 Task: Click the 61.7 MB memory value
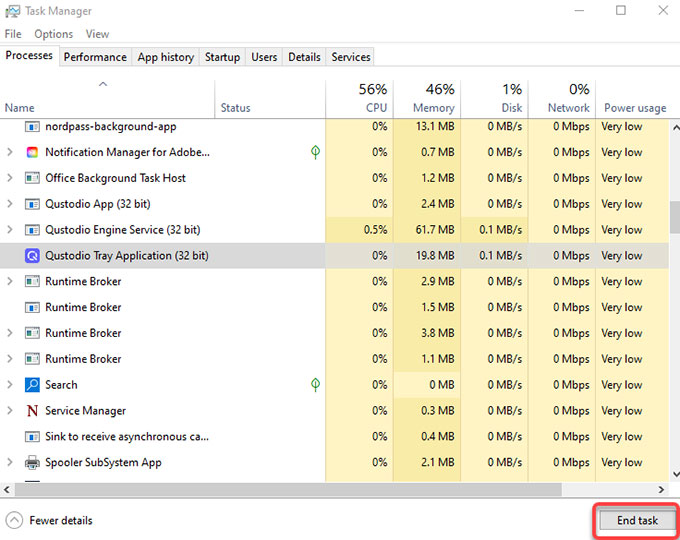coord(435,230)
